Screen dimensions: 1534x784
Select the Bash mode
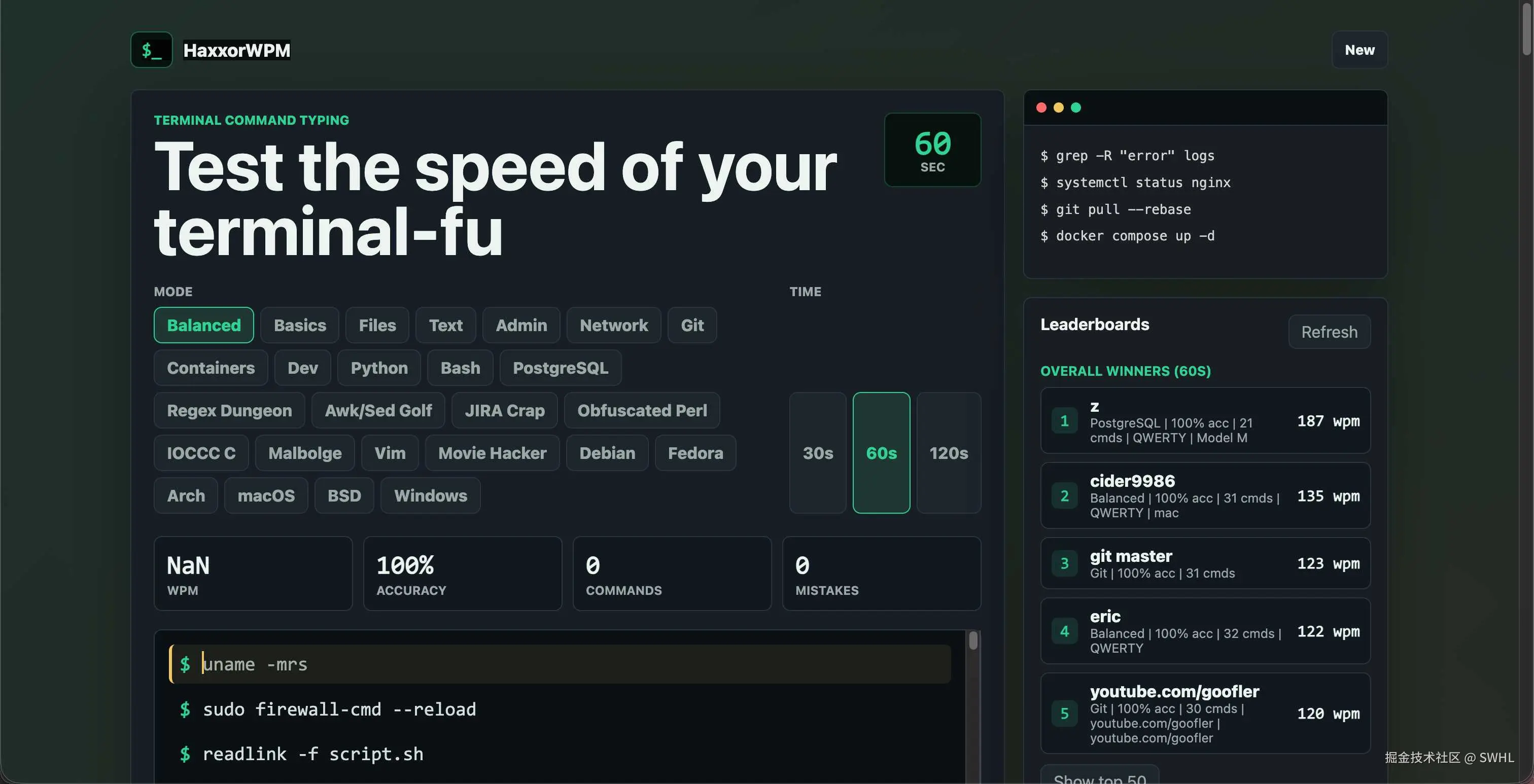pyautogui.click(x=460, y=368)
